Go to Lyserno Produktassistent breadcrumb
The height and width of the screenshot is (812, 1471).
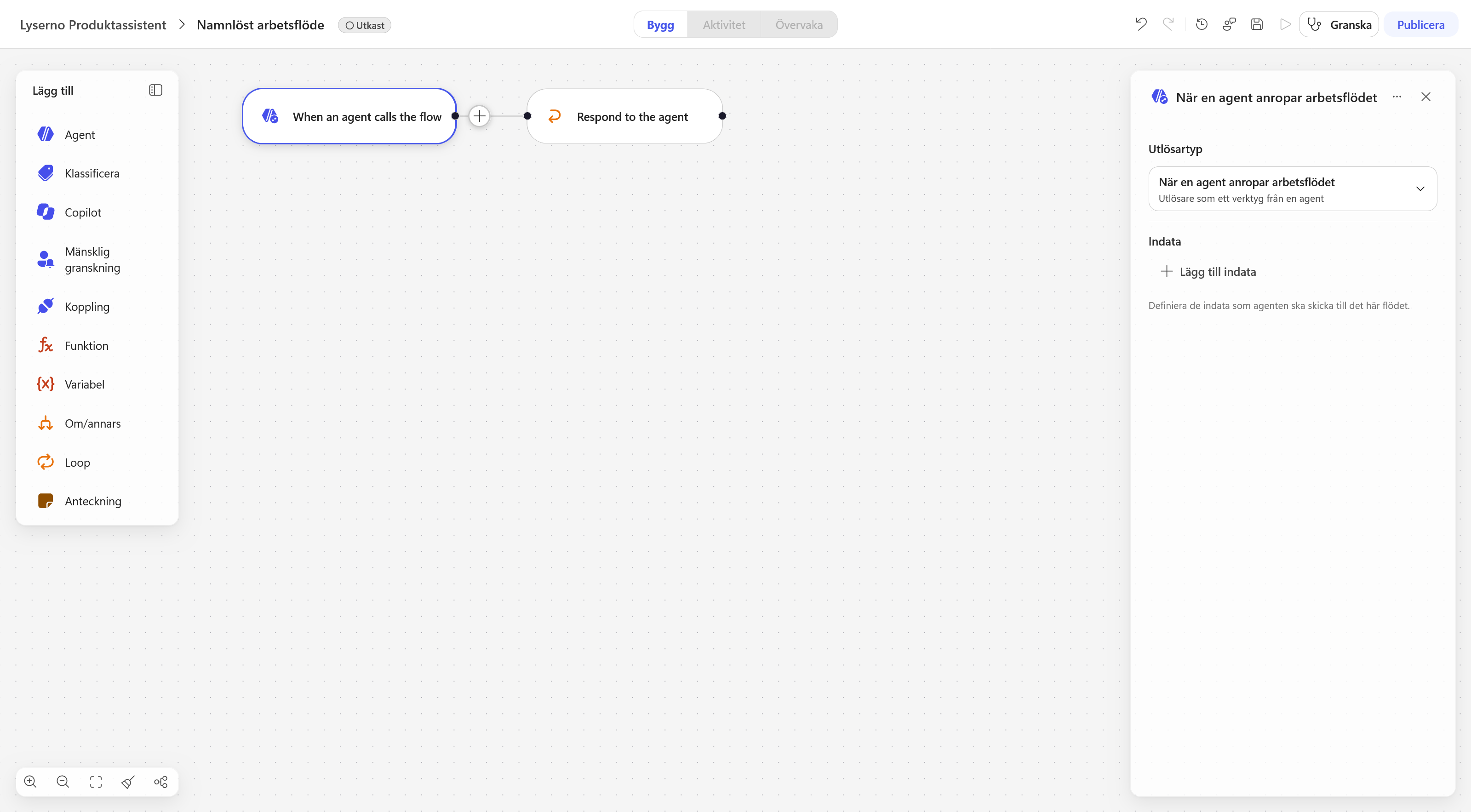click(93, 25)
